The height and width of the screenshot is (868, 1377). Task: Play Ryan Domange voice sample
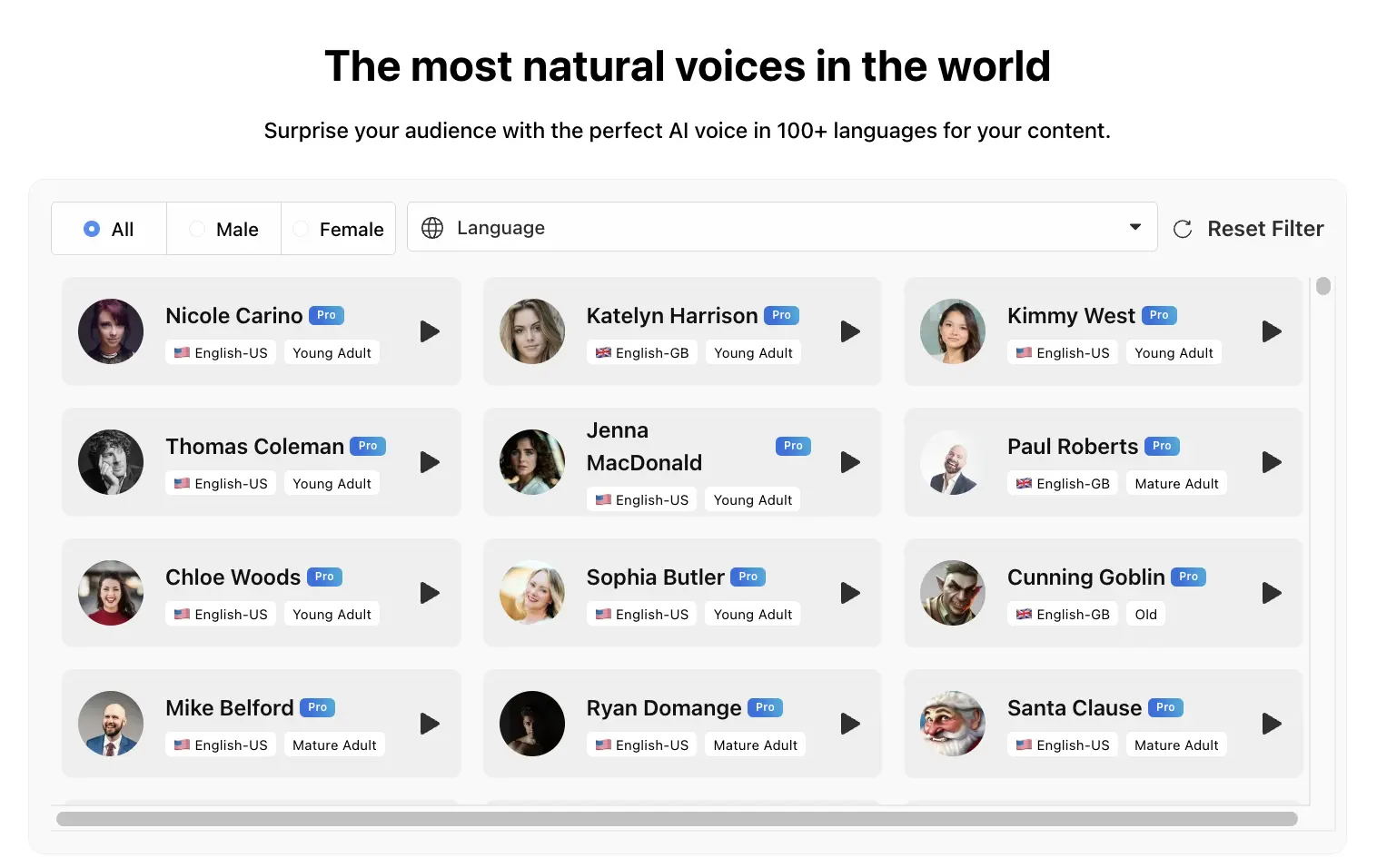[850, 724]
